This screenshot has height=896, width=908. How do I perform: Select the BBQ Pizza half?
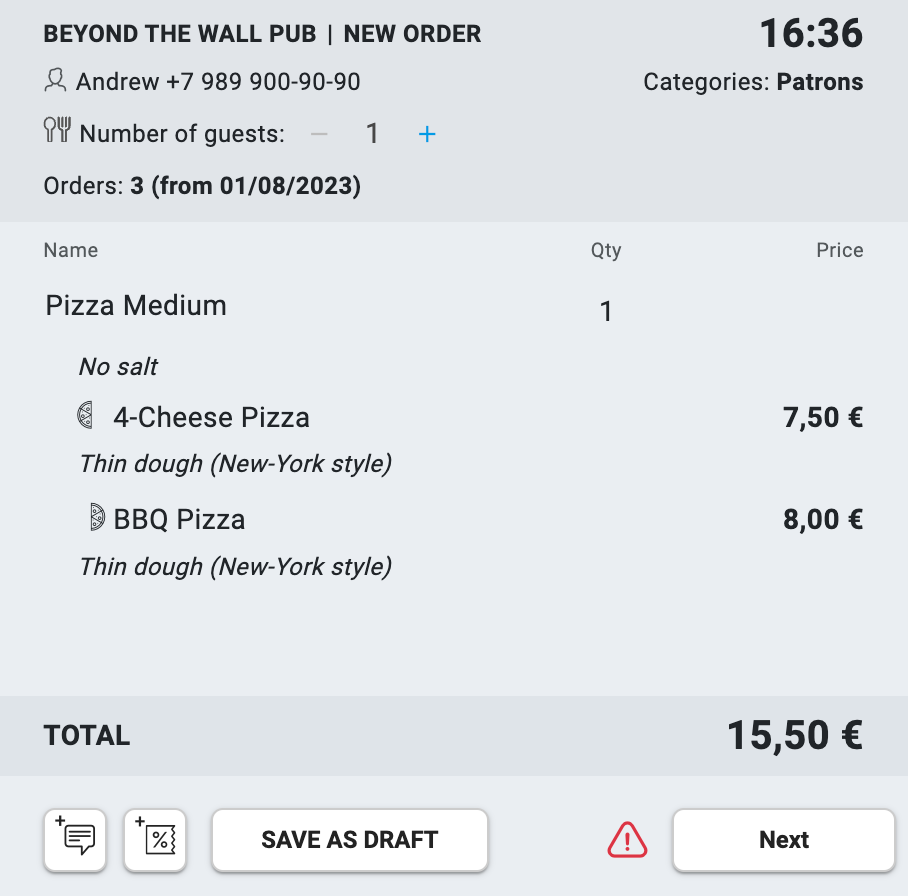point(179,520)
